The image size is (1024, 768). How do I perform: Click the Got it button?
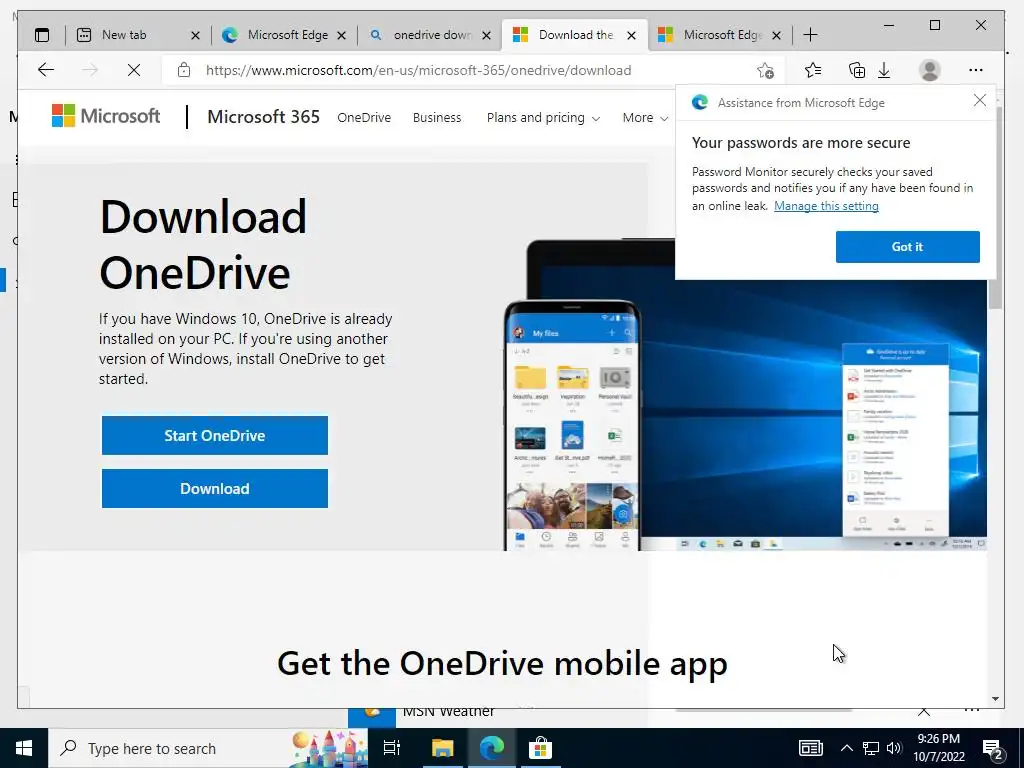(907, 247)
